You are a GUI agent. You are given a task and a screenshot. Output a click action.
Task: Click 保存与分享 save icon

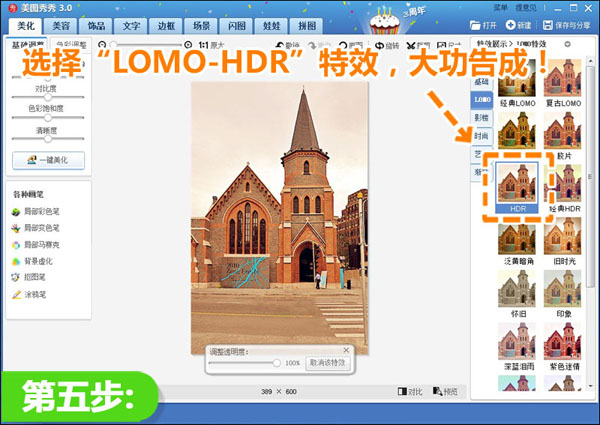(548, 25)
